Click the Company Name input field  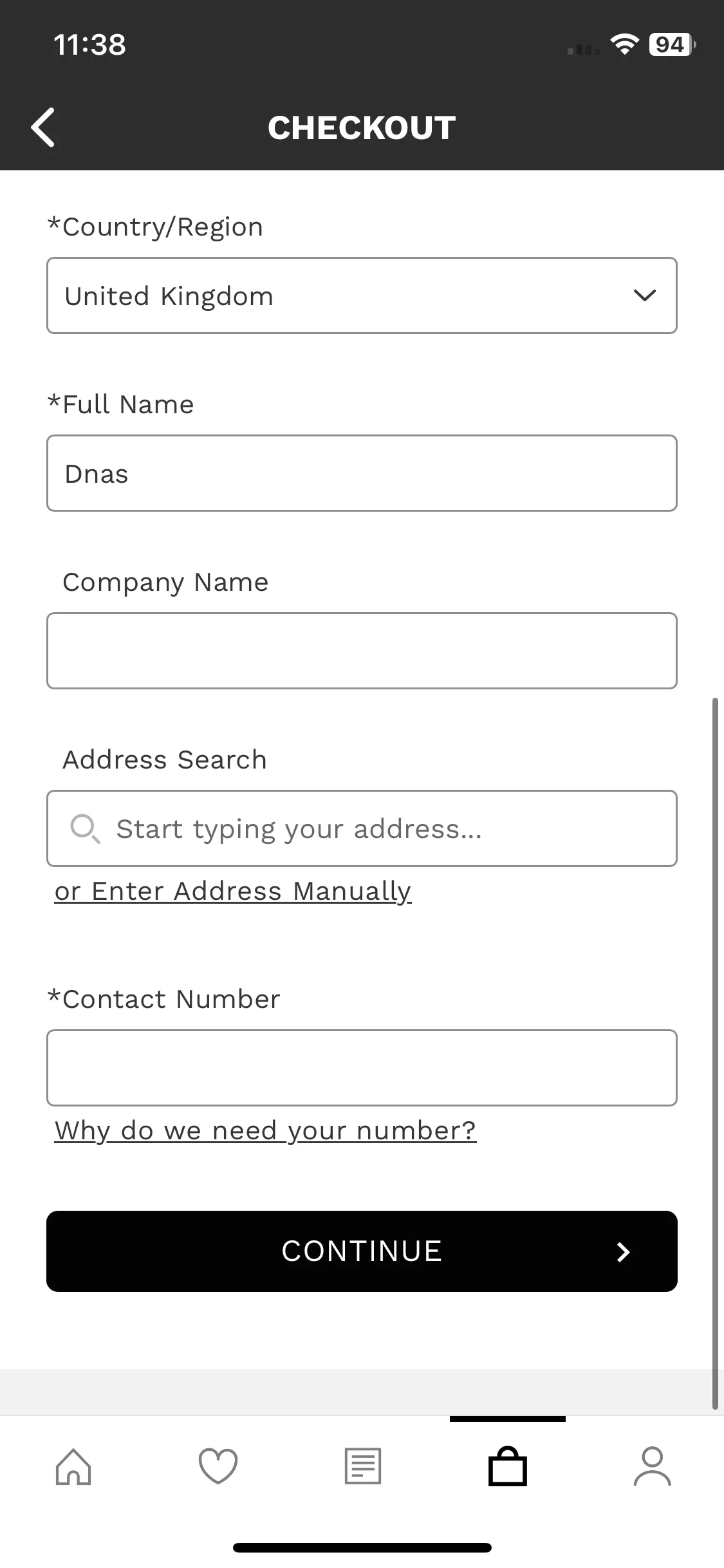tap(362, 651)
